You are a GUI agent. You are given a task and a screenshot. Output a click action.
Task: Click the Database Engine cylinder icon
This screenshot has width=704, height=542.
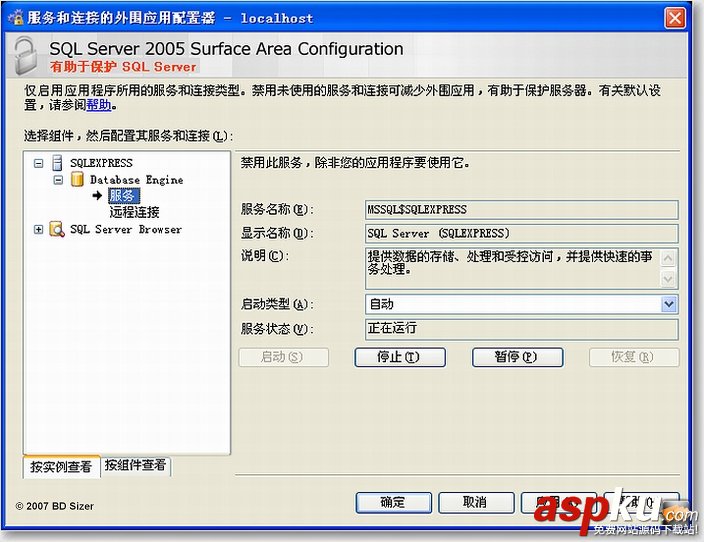(77, 180)
